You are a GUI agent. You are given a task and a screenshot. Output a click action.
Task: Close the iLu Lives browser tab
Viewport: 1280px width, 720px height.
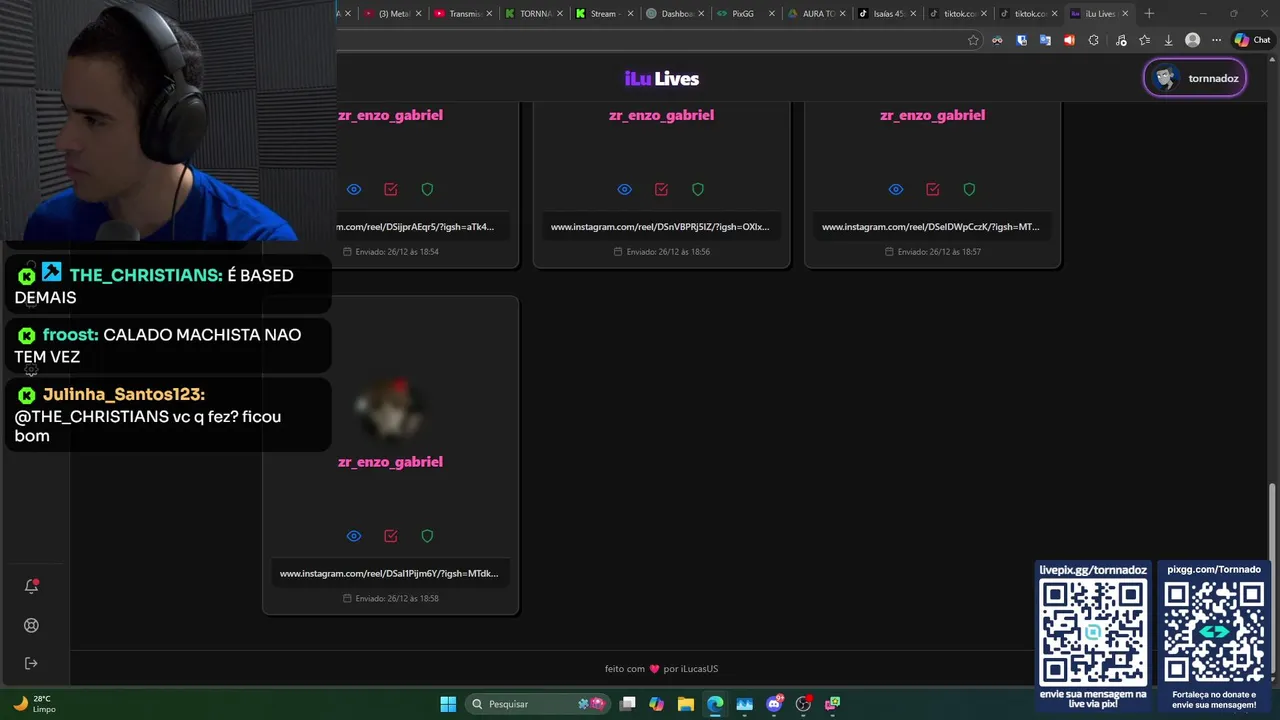coord(1125,14)
